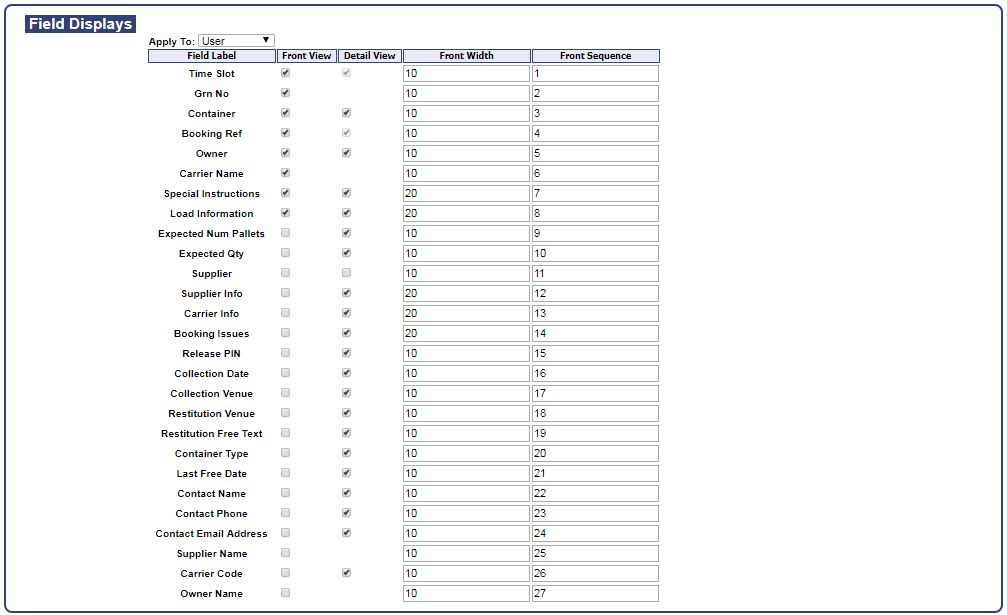
Task: Click Front Sequence field for Release PIN
Action: pyautogui.click(x=595, y=353)
